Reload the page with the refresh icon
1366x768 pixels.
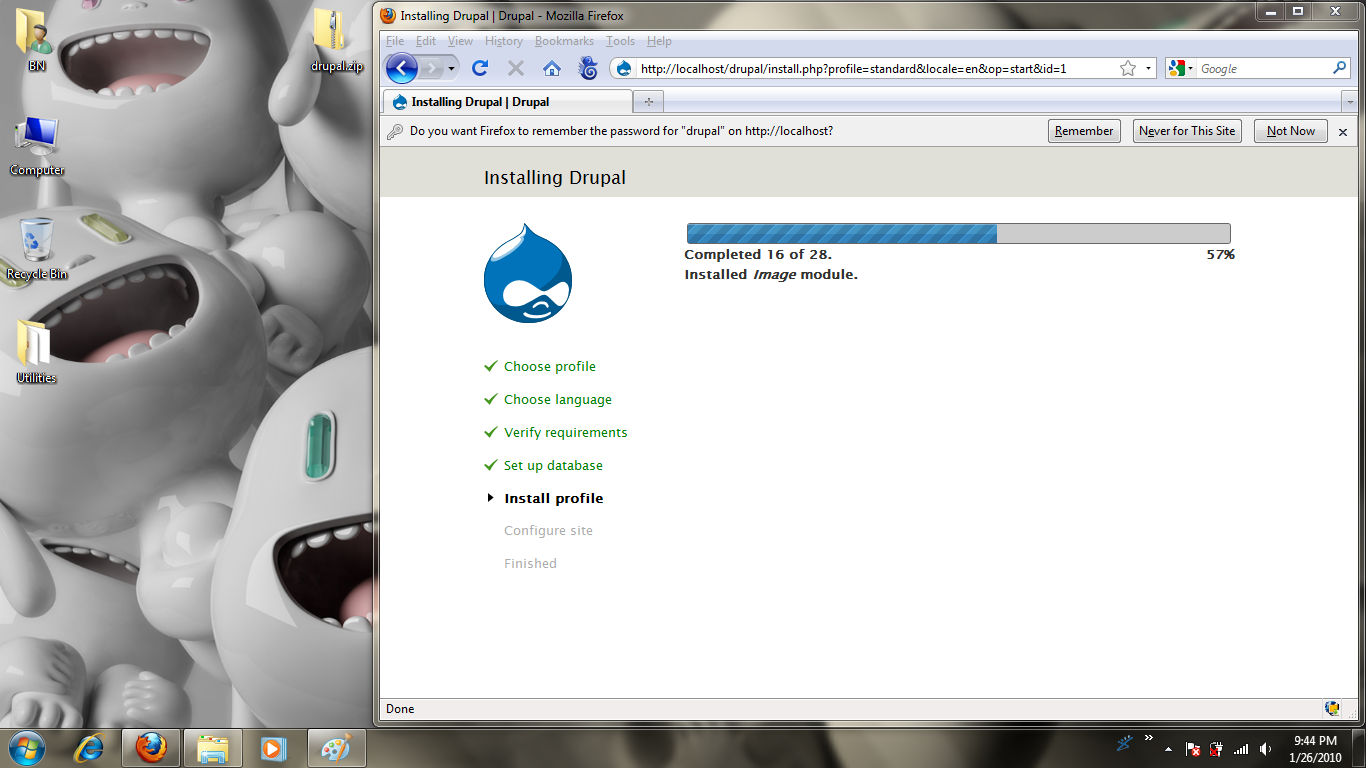480,68
